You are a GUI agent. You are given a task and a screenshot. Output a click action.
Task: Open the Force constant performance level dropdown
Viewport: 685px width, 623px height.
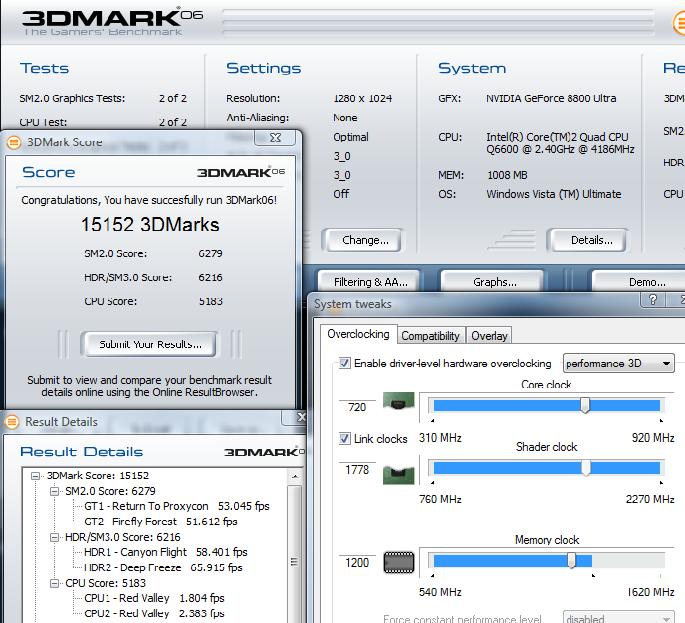pyautogui.click(x=618, y=618)
